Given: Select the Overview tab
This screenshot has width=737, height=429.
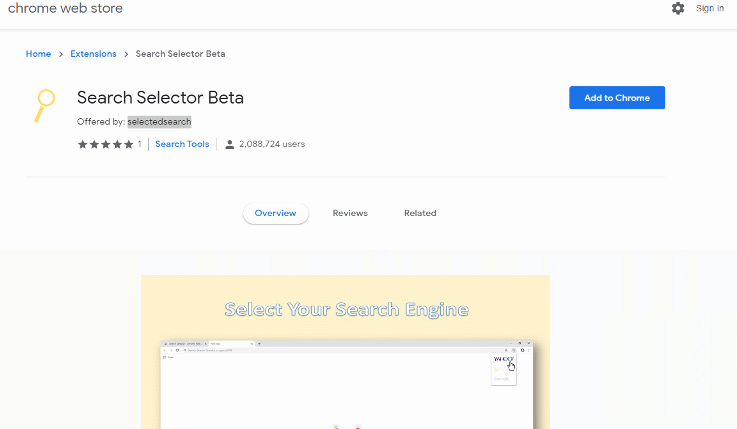Looking at the screenshot, I should coord(275,213).
